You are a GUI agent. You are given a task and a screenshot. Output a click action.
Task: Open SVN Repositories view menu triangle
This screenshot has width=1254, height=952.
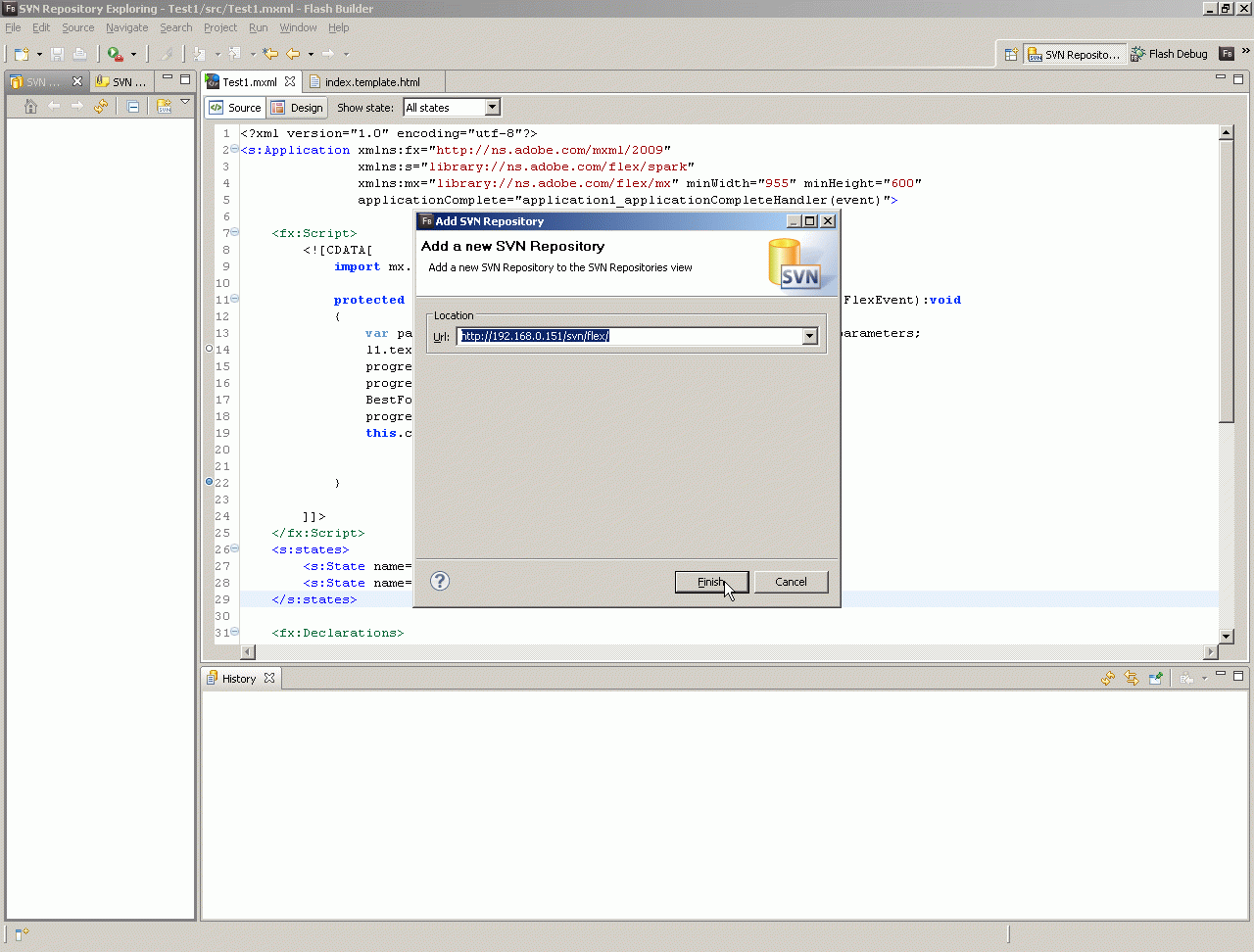coord(185,103)
